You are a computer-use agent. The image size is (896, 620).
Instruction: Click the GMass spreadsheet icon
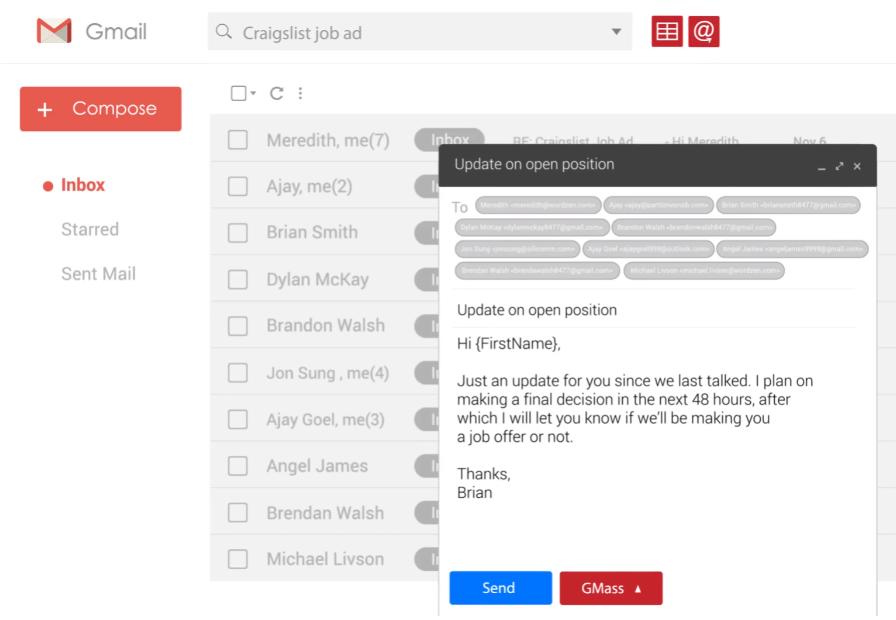(x=667, y=32)
